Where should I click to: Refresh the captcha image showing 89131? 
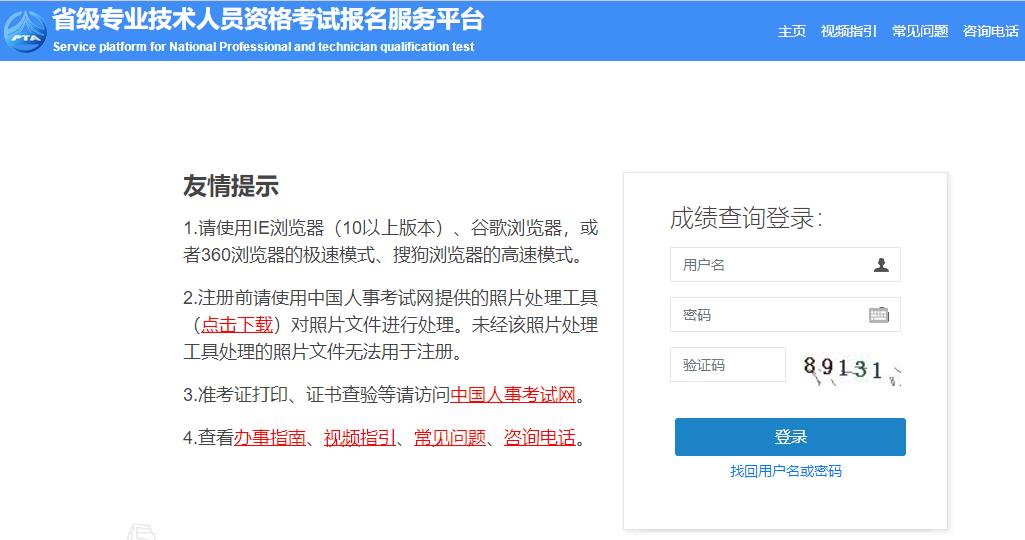click(851, 369)
